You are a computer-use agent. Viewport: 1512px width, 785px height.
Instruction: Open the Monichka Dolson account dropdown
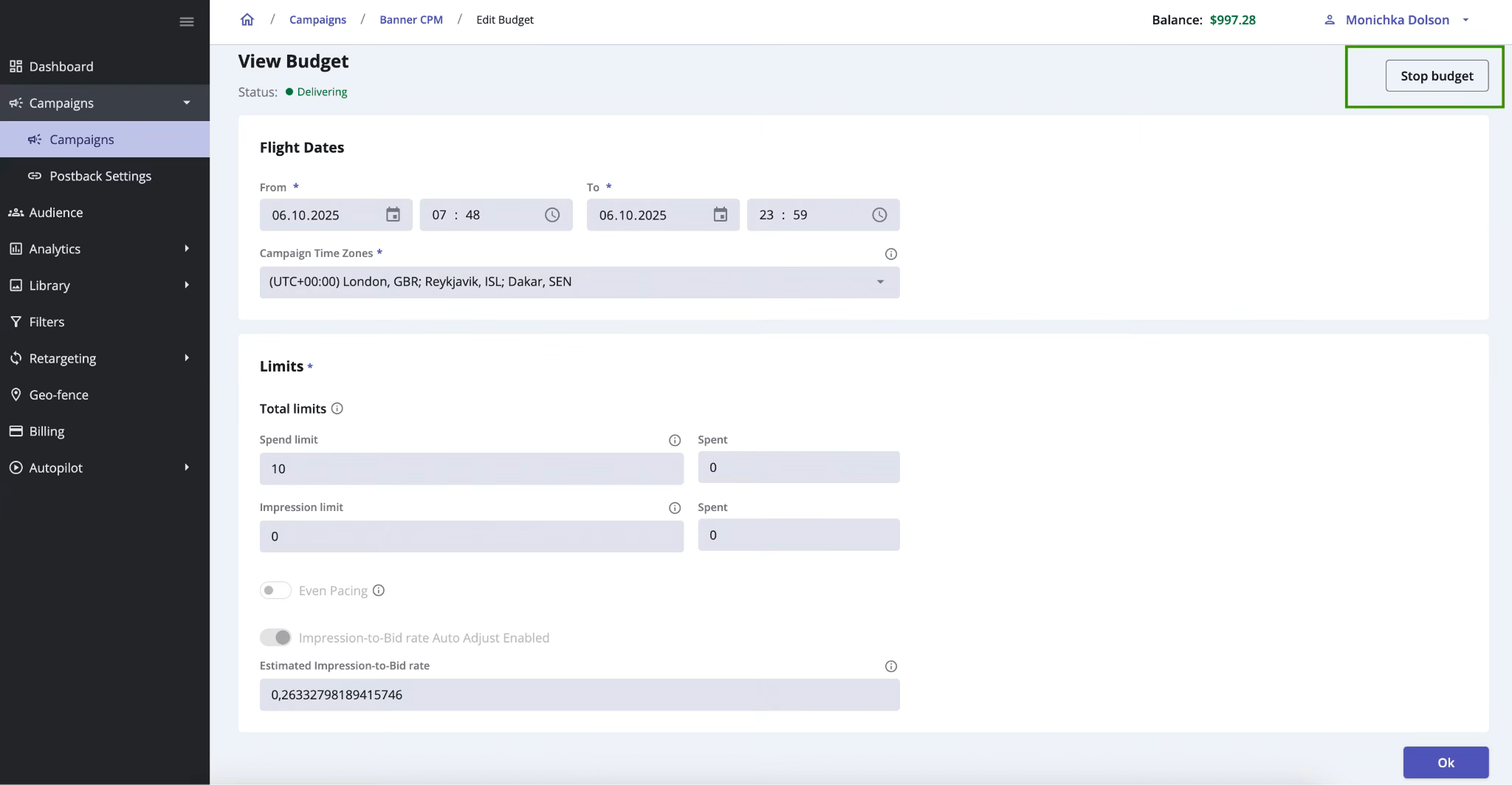1395,20
